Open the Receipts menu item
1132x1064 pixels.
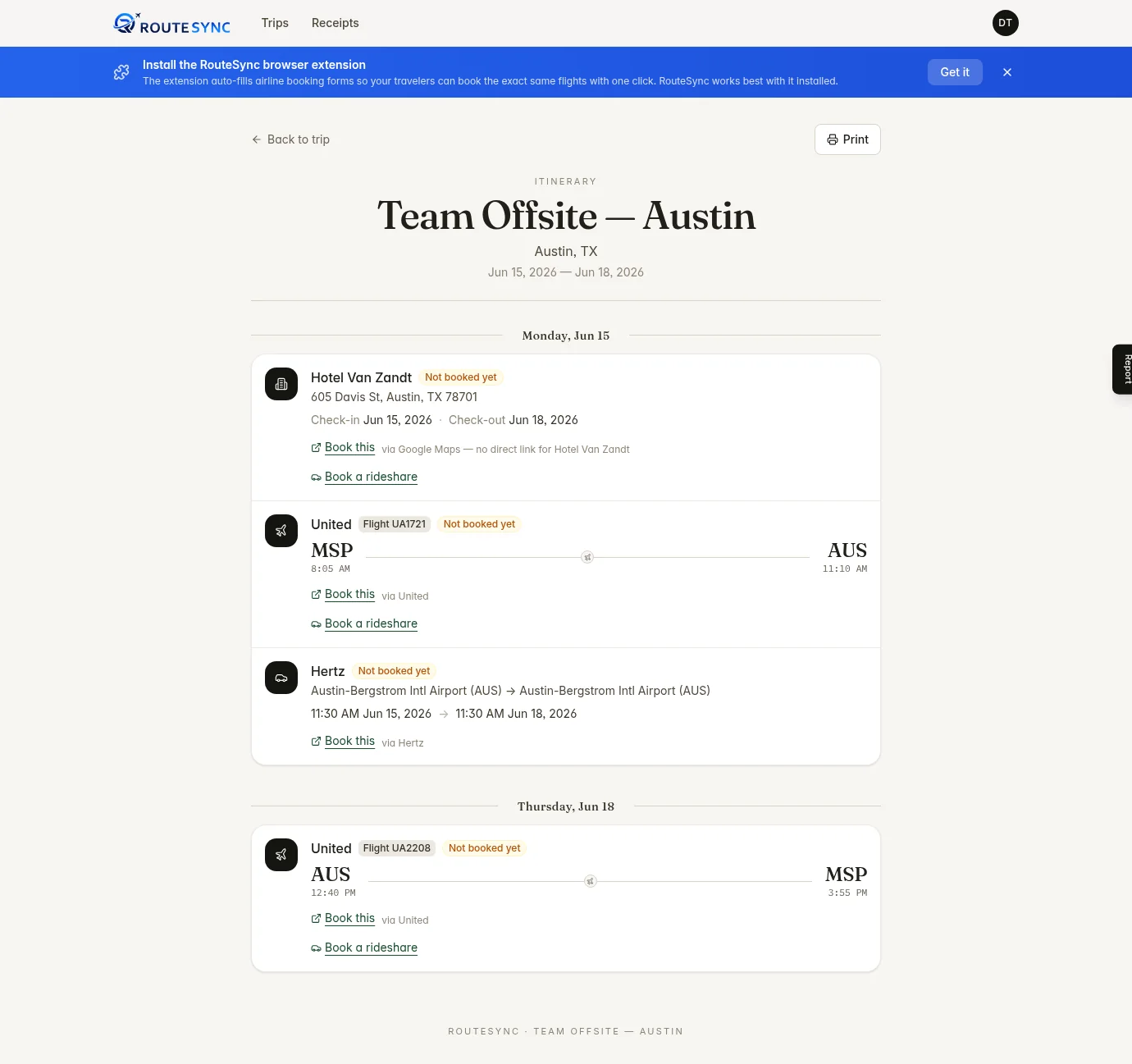pyautogui.click(x=335, y=23)
